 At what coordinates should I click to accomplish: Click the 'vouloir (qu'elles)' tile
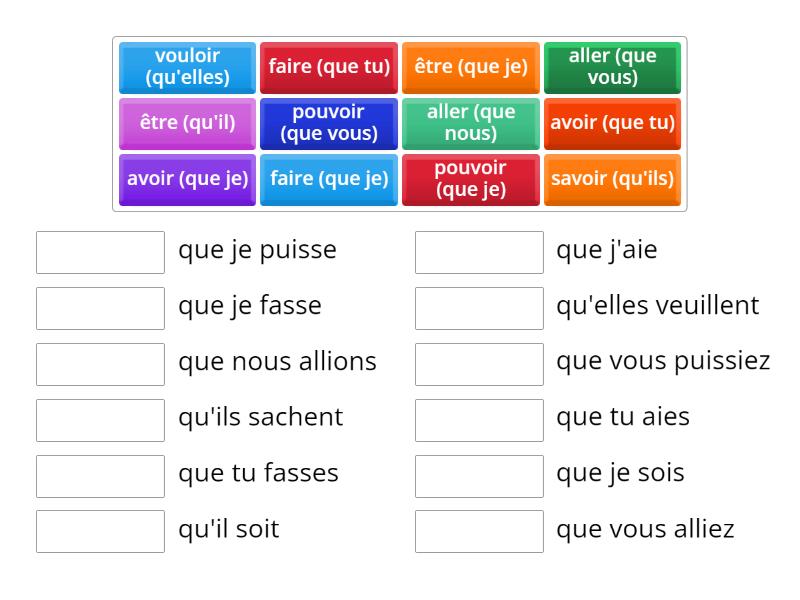click(187, 67)
